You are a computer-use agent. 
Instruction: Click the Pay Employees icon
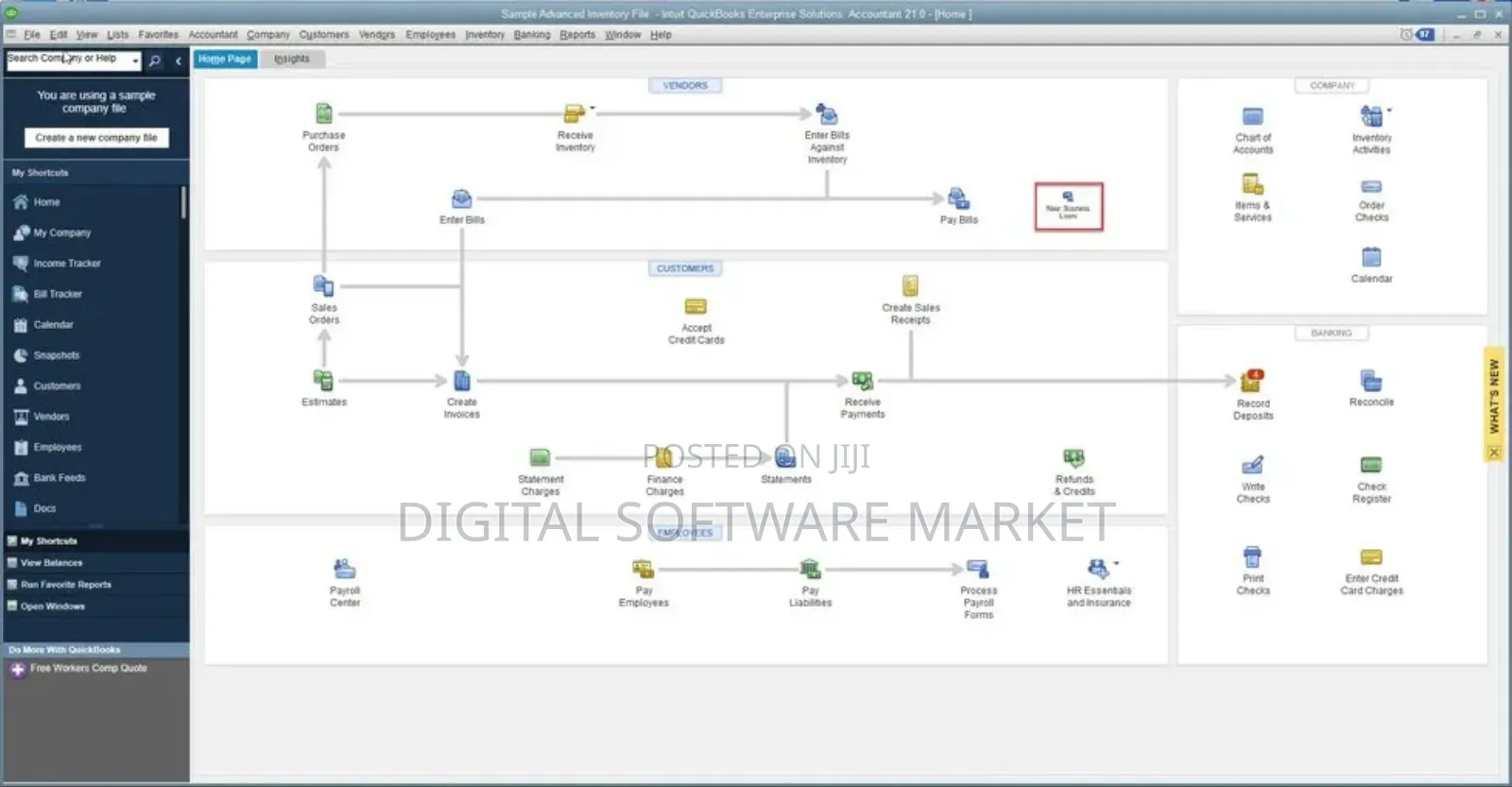[x=643, y=569]
